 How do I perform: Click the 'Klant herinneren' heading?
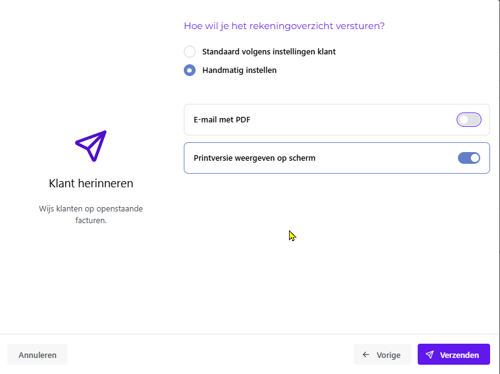click(91, 183)
